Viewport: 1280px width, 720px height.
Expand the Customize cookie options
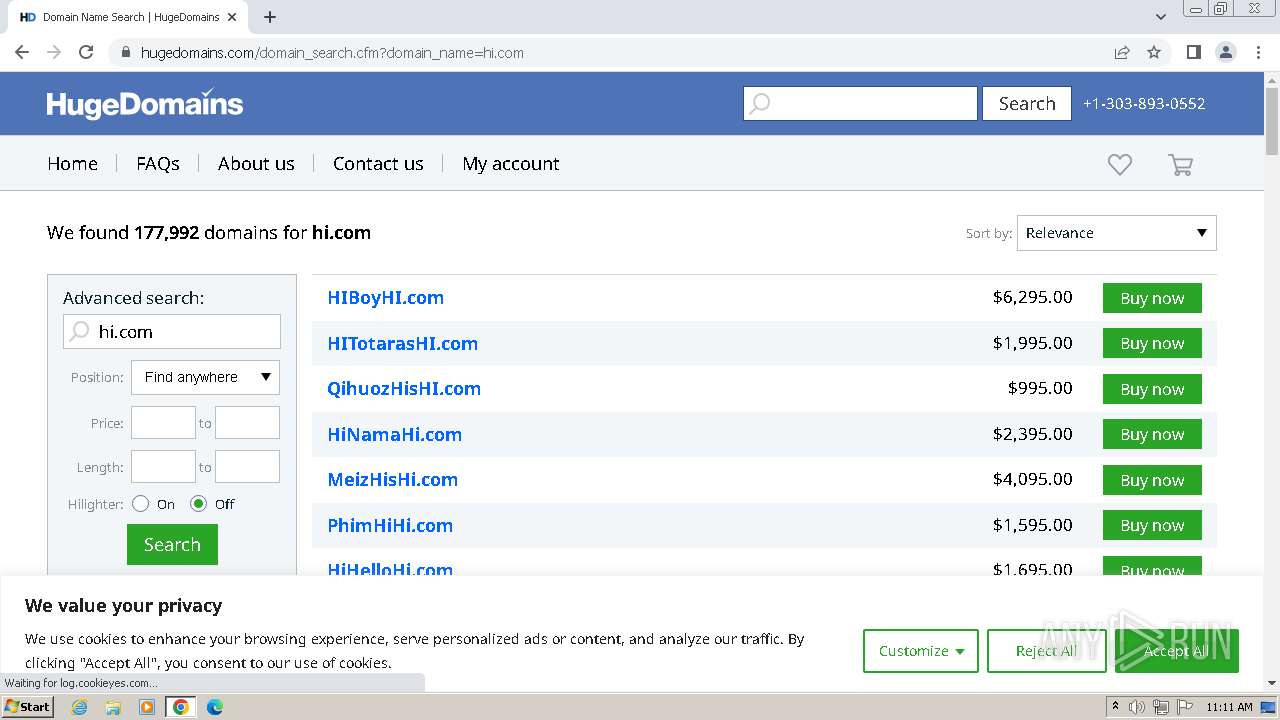coord(921,651)
